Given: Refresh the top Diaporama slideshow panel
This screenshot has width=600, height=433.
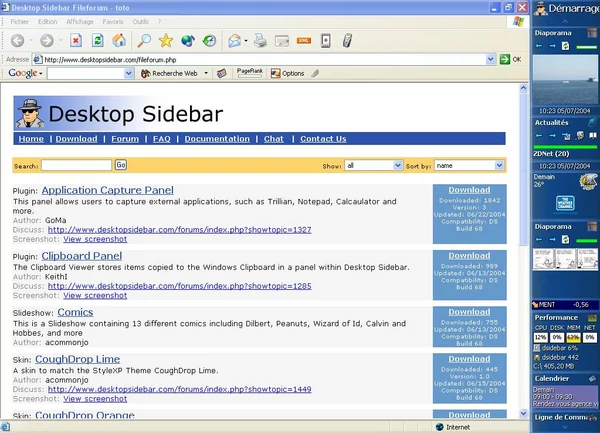Looking at the screenshot, I should 565,46.
